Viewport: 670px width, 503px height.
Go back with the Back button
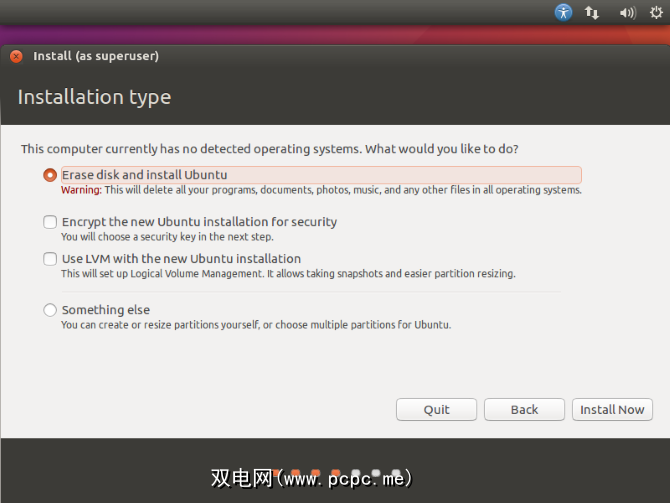click(524, 409)
